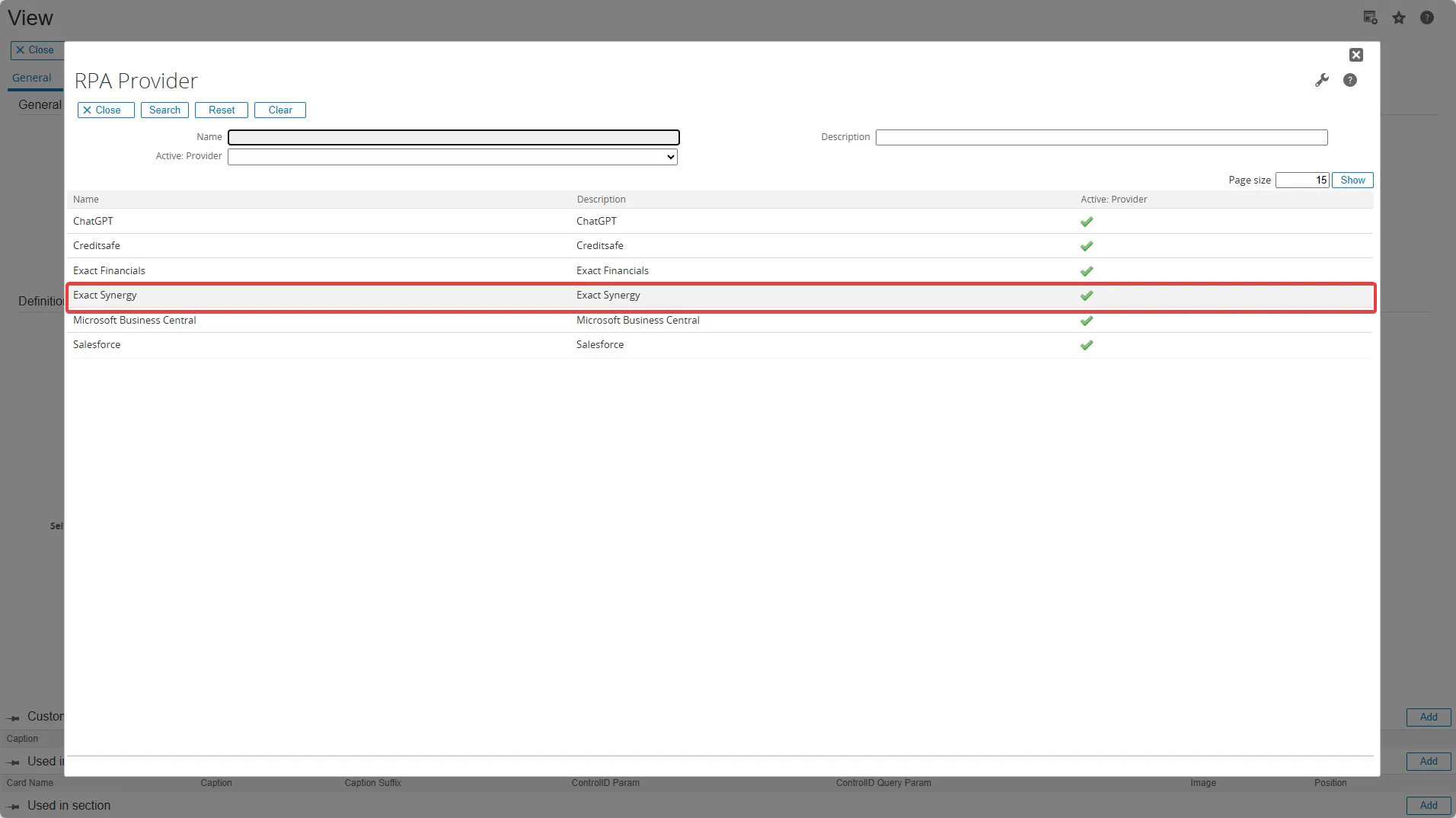Select the Exact Synergy provider name
1456x818 pixels.
(x=105, y=295)
